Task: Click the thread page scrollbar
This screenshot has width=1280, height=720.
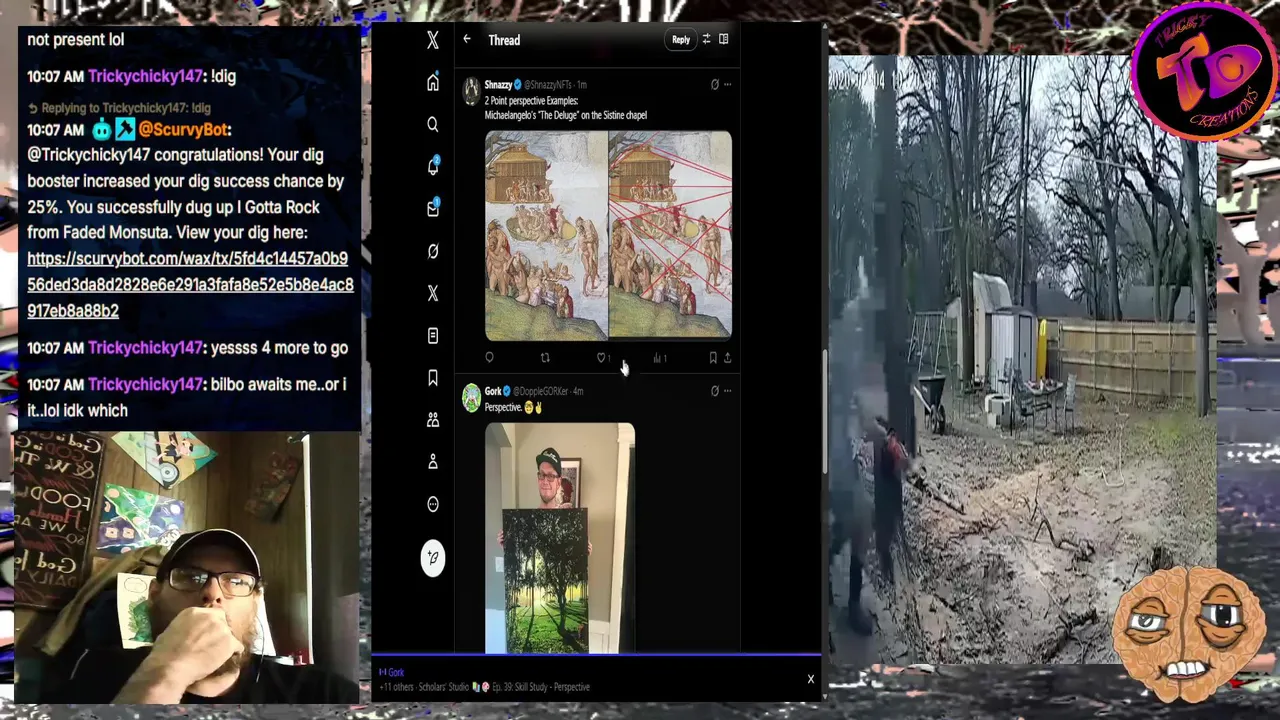Action: (x=824, y=410)
